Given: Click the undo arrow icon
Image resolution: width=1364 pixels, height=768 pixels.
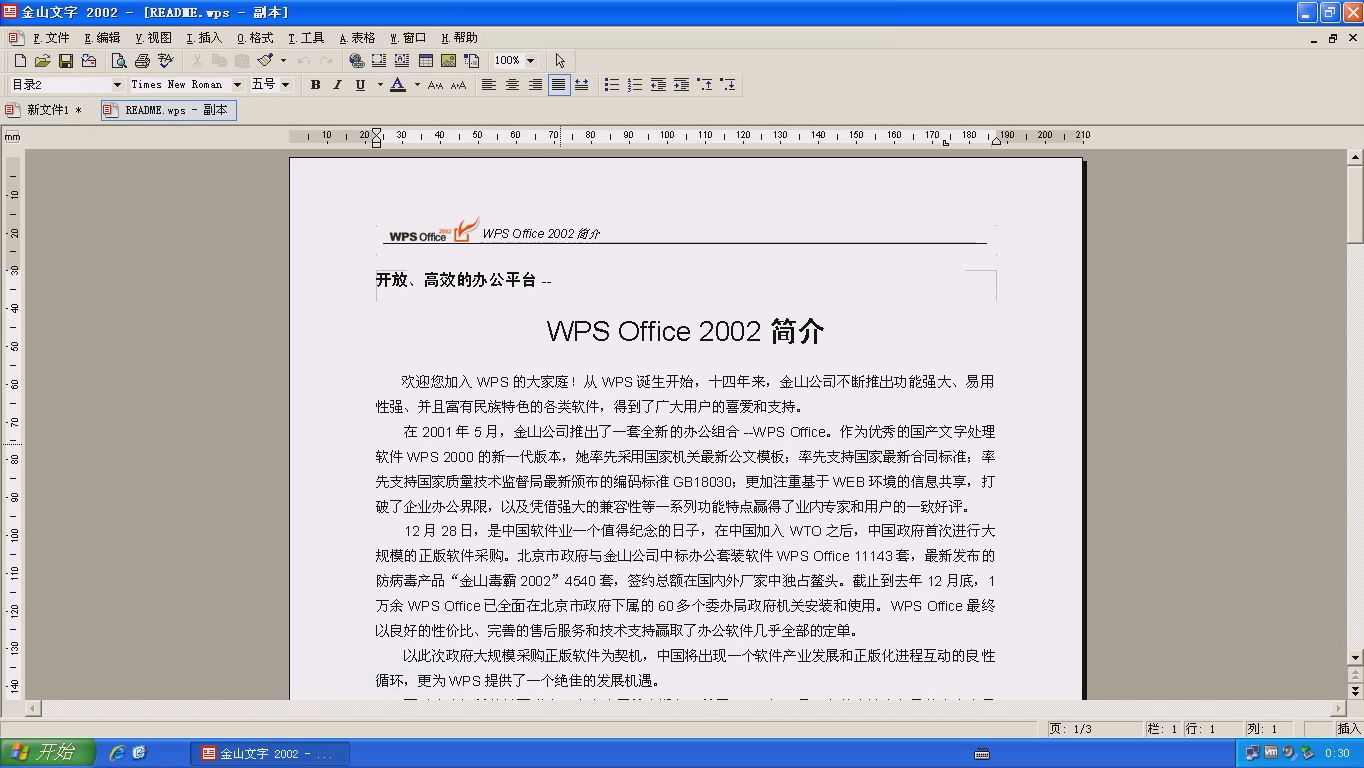Looking at the screenshot, I should 303,61.
